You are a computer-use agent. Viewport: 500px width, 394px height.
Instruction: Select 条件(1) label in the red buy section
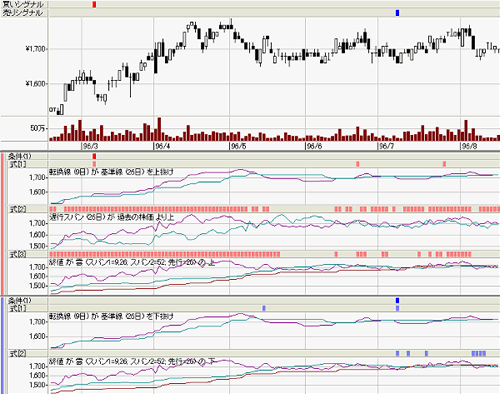coord(20,156)
